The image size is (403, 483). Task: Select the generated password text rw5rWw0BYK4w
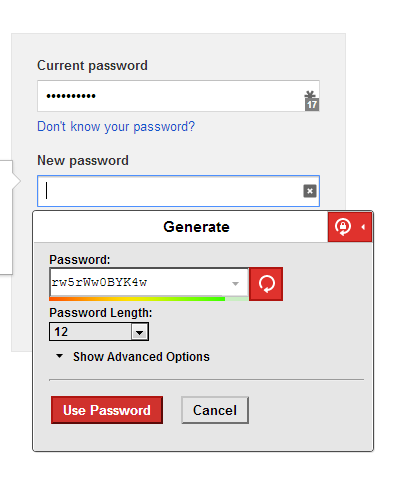[x=99, y=282]
